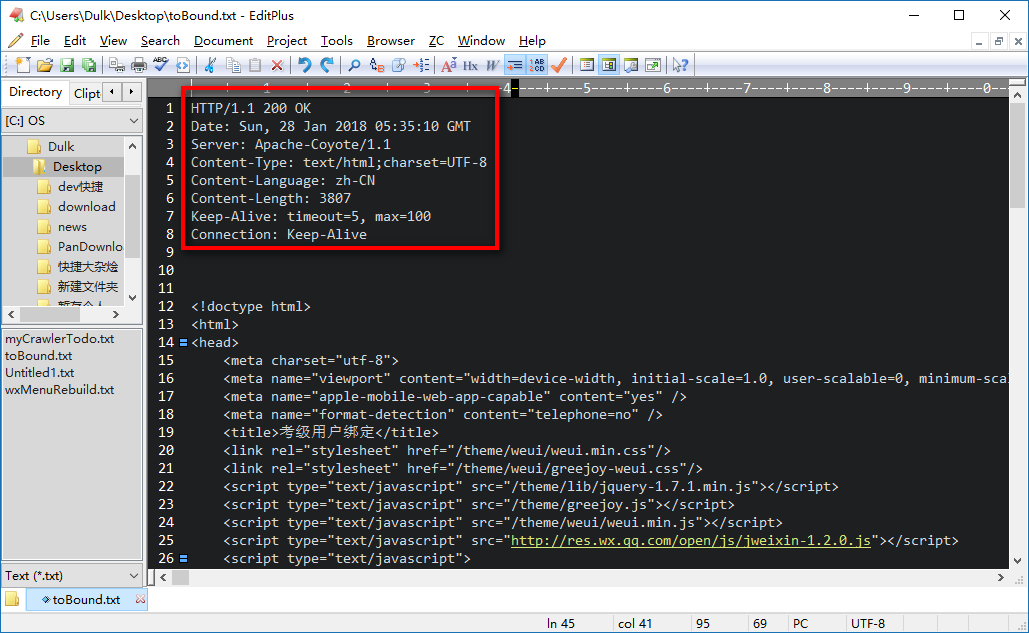Image resolution: width=1029 pixels, height=633 pixels.
Task: Click the Find in Files icon
Action: coord(399,65)
